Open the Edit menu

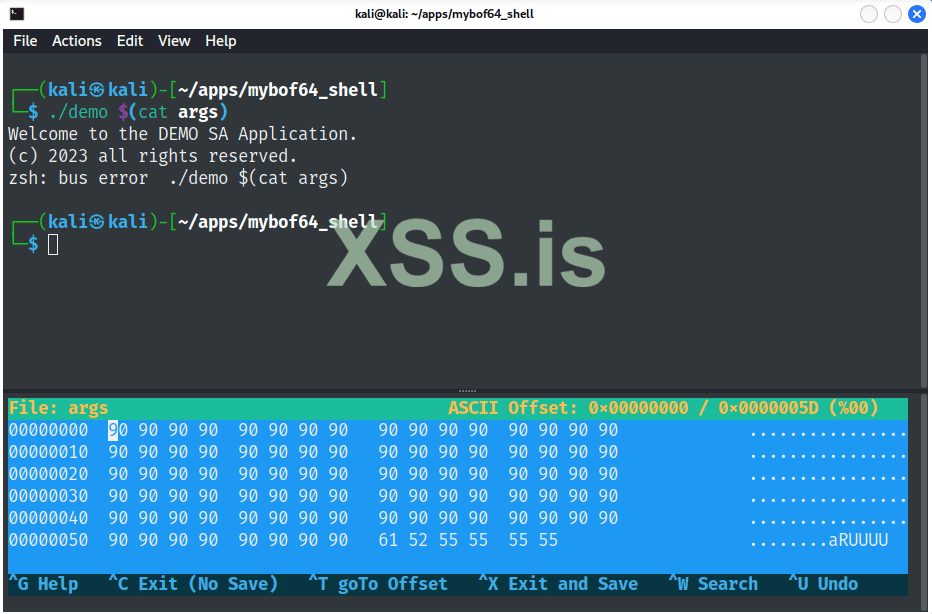[x=129, y=41]
